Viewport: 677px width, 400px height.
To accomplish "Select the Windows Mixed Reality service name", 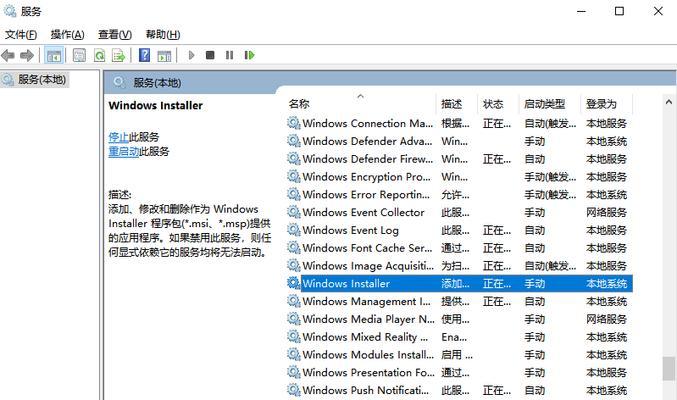I will (365, 337).
